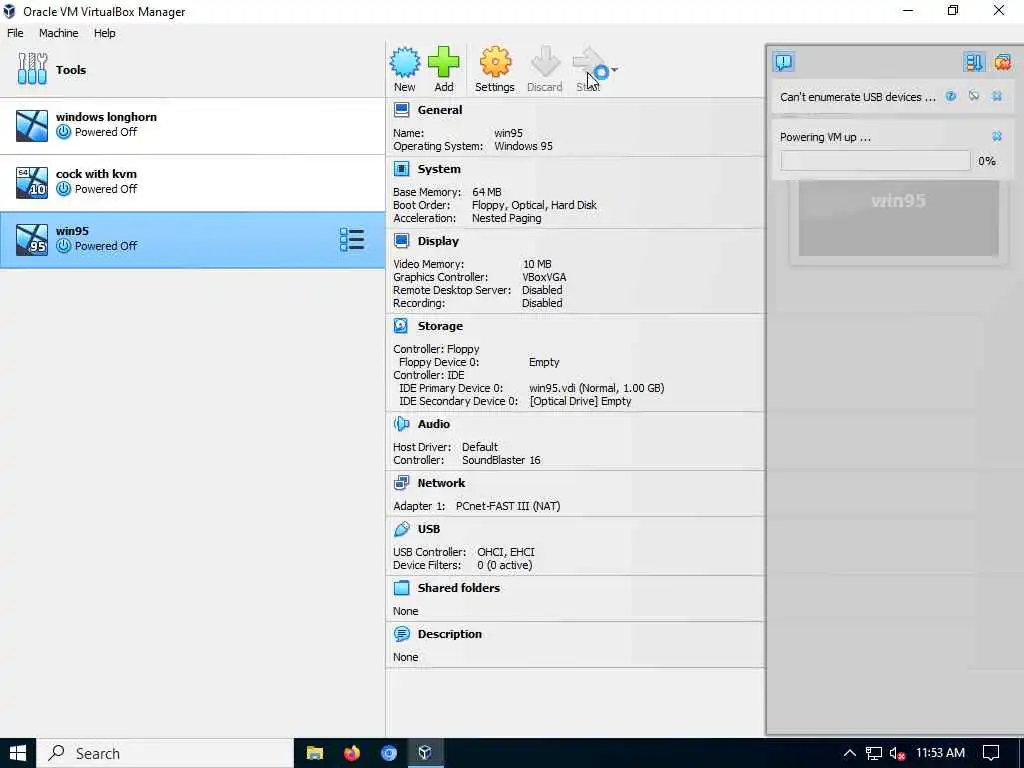The height and width of the screenshot is (768, 1024).
Task: Click the New virtual machine icon
Action: pos(405,63)
